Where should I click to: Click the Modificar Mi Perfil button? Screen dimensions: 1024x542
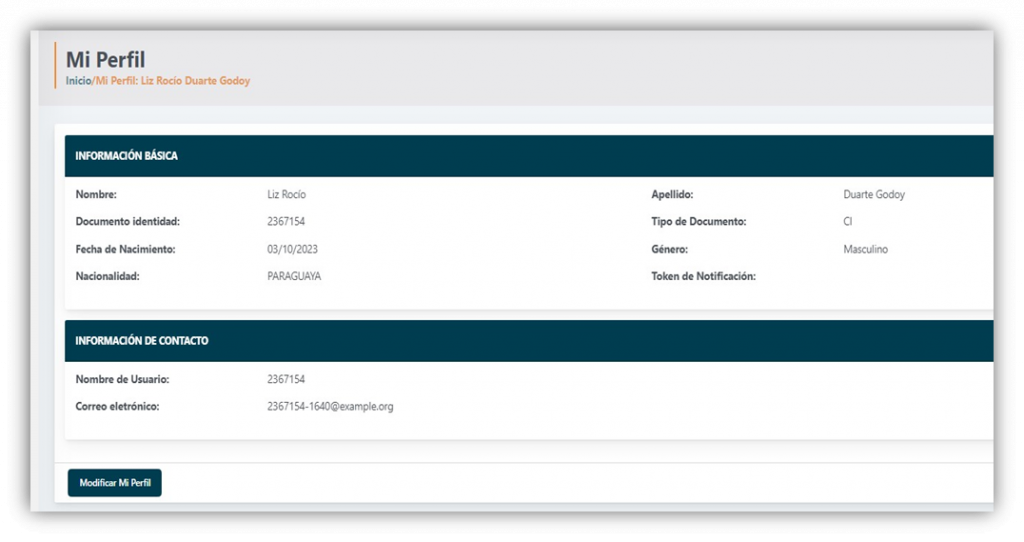click(114, 482)
